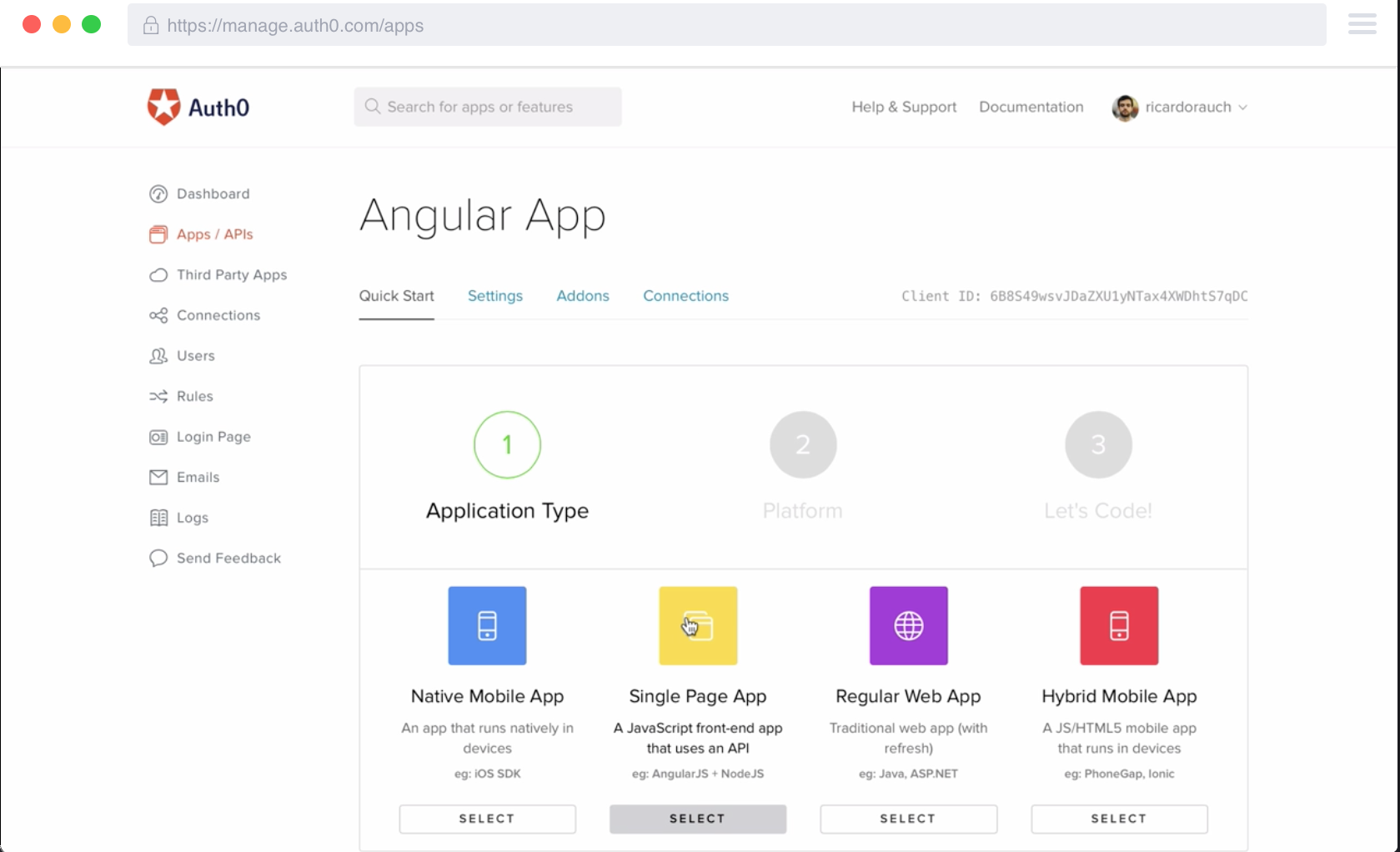Click the step 3 Let's Code circle
The height and width of the screenshot is (852, 1400).
[x=1098, y=444]
